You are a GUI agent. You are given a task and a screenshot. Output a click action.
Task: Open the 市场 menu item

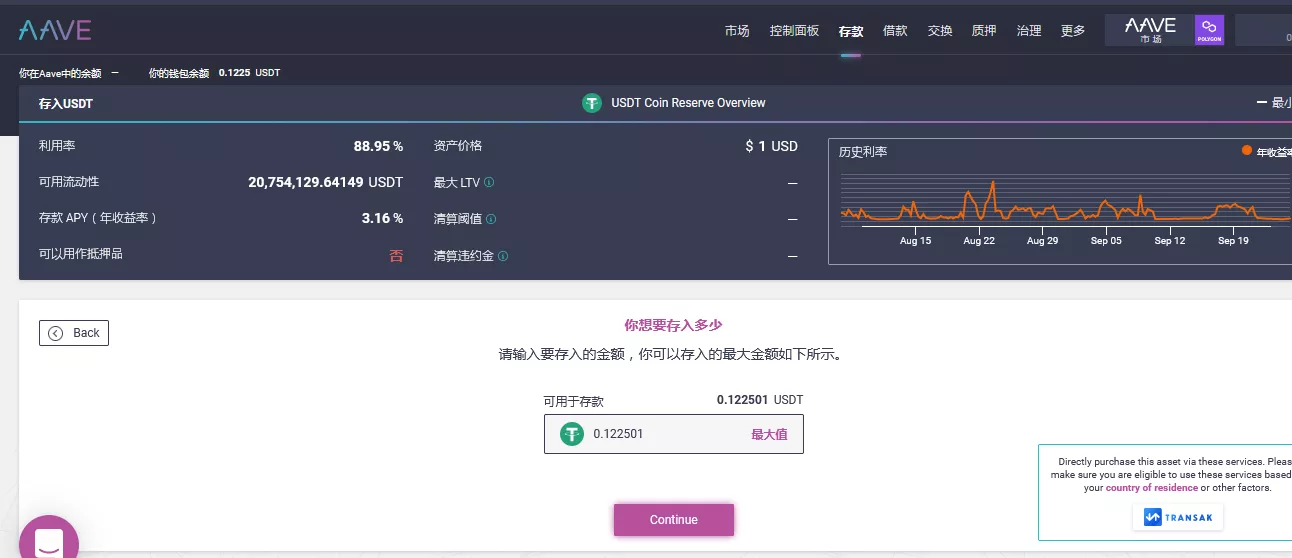click(x=737, y=31)
